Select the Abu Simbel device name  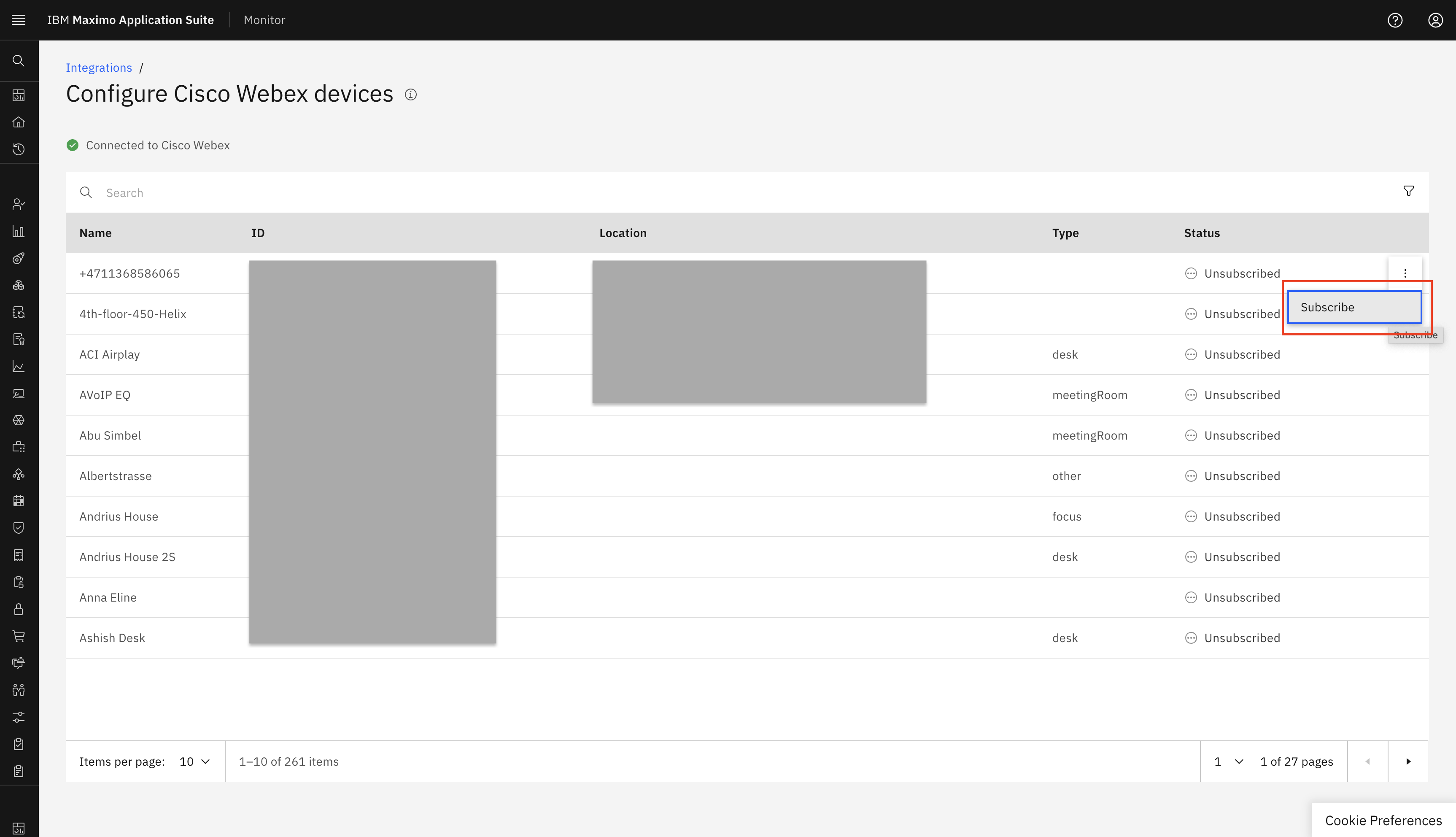[x=110, y=436]
